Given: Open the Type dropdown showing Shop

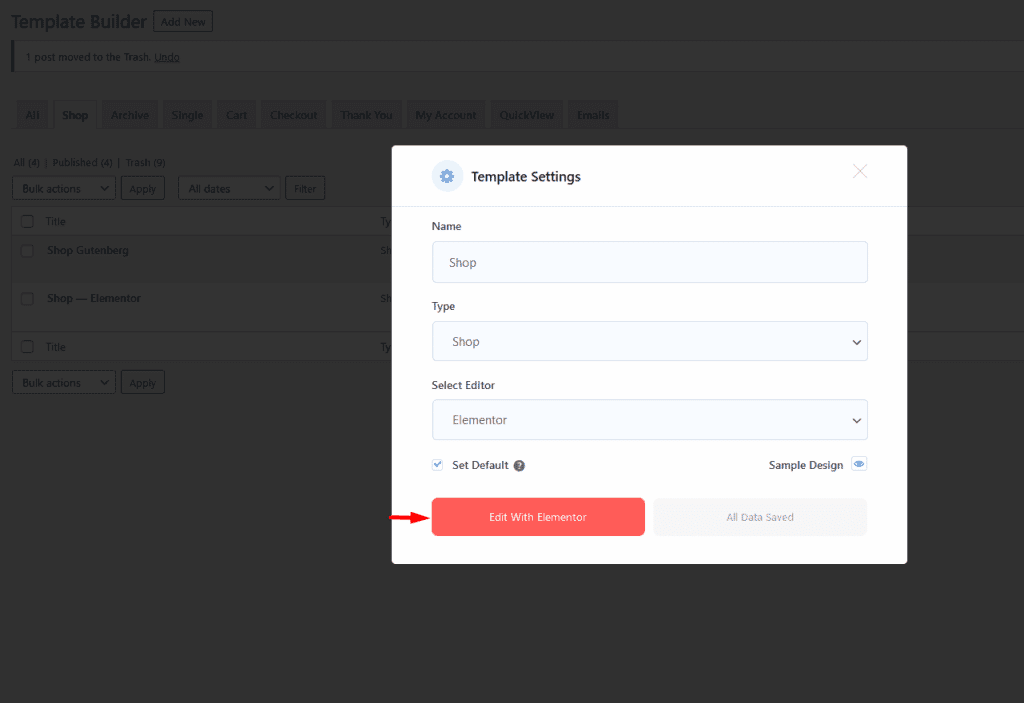Looking at the screenshot, I should coord(649,341).
